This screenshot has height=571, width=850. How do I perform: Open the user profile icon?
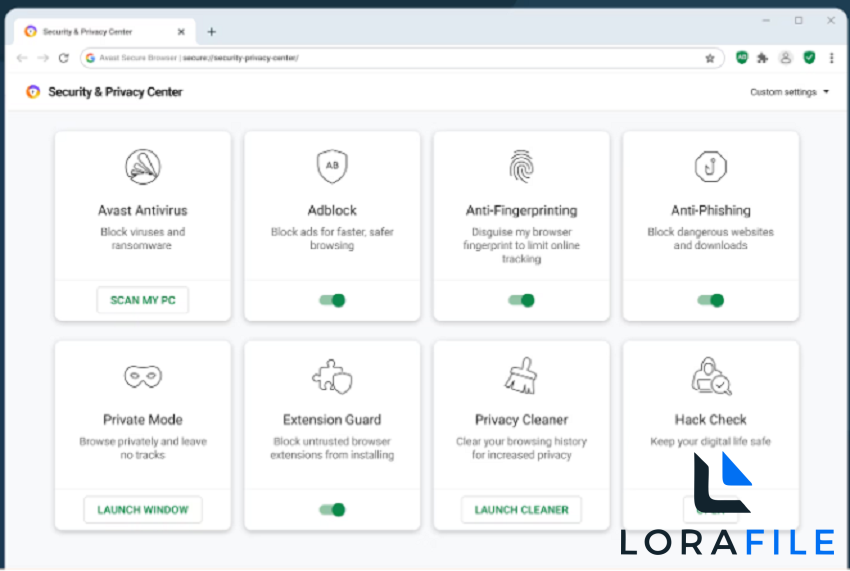(785, 57)
